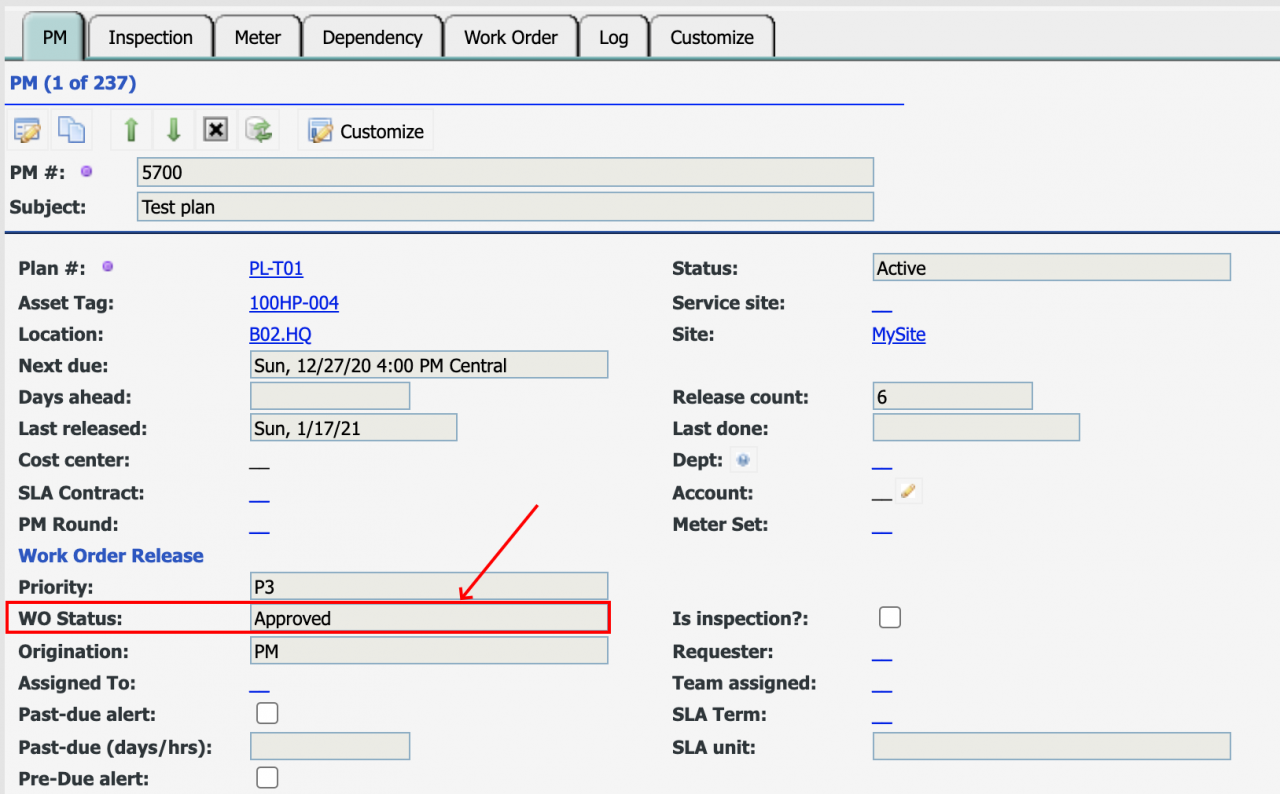Click the black X delete icon
Image resolution: width=1280 pixels, height=794 pixels.
216,131
